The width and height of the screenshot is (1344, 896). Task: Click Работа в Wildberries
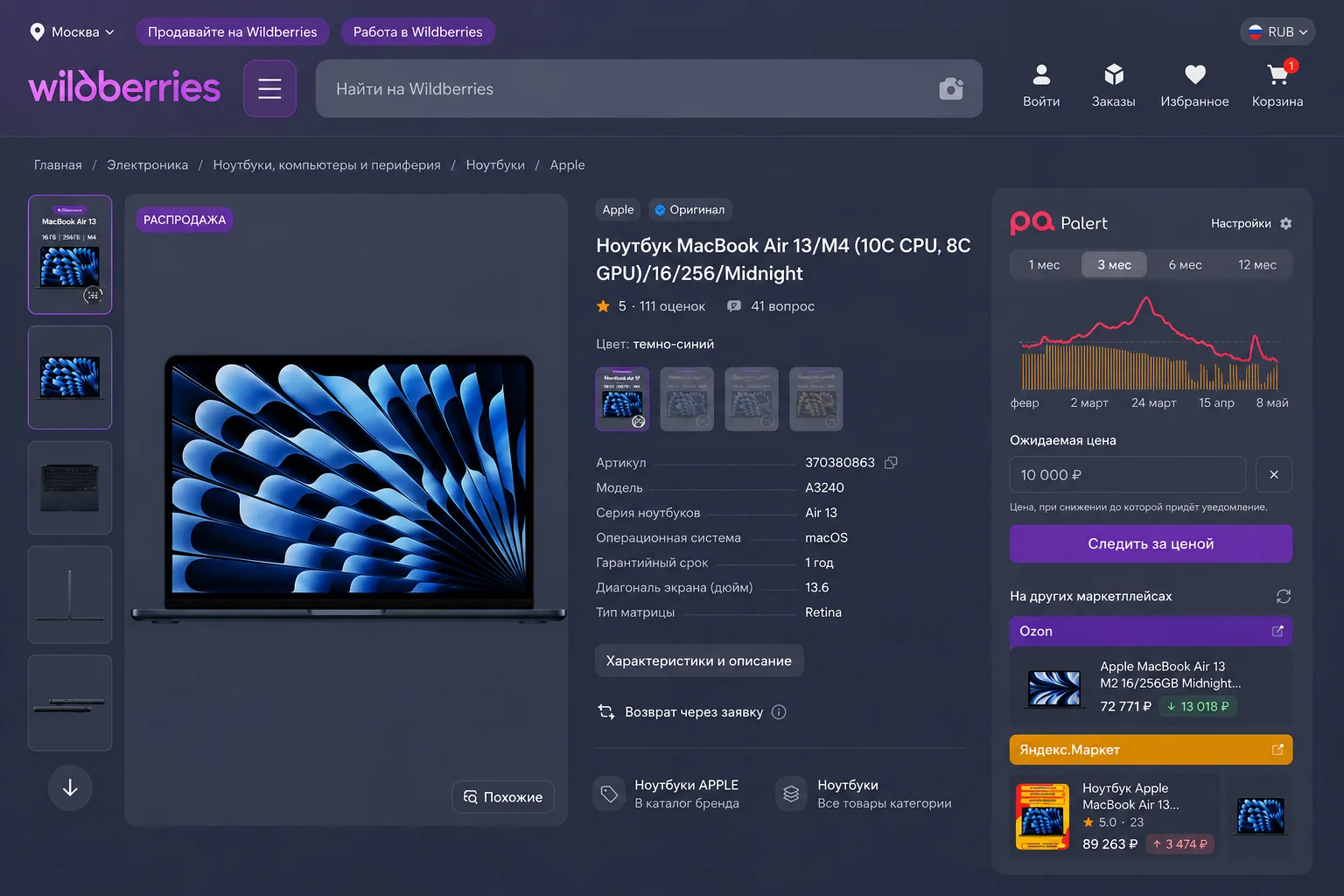(417, 31)
